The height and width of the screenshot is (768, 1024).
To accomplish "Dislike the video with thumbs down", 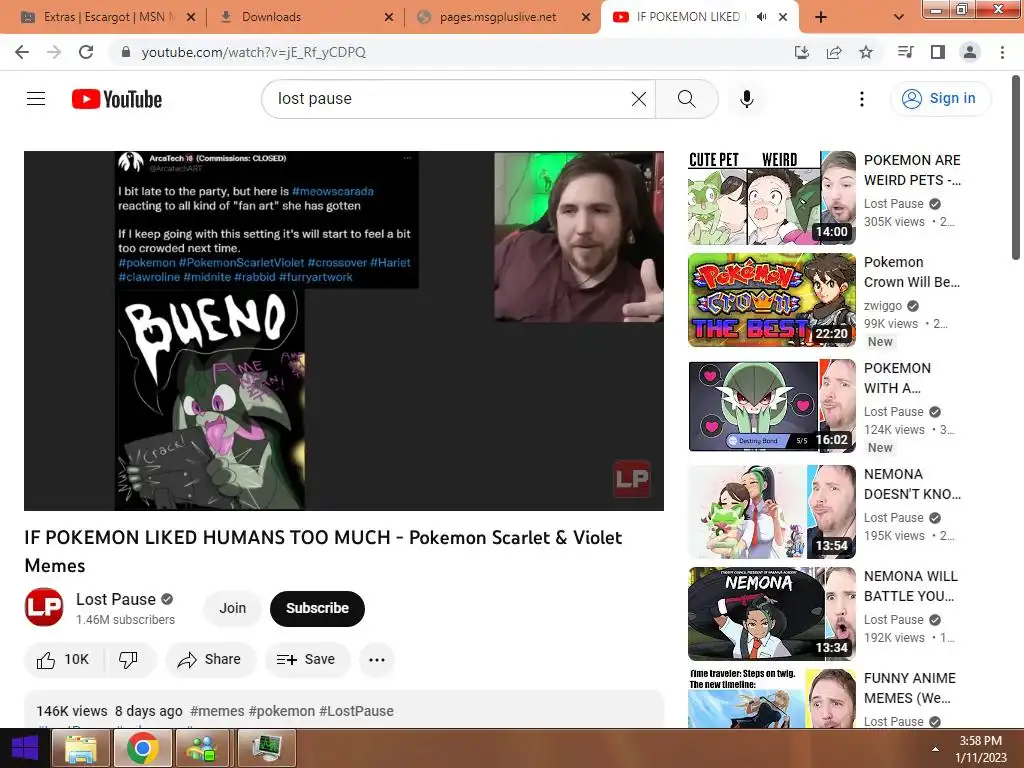I will click(x=128, y=660).
